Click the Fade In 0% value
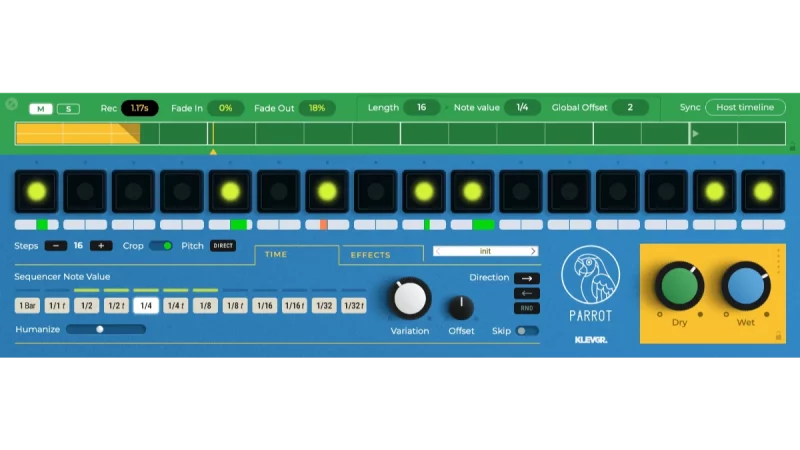The image size is (800, 450). pos(226,108)
